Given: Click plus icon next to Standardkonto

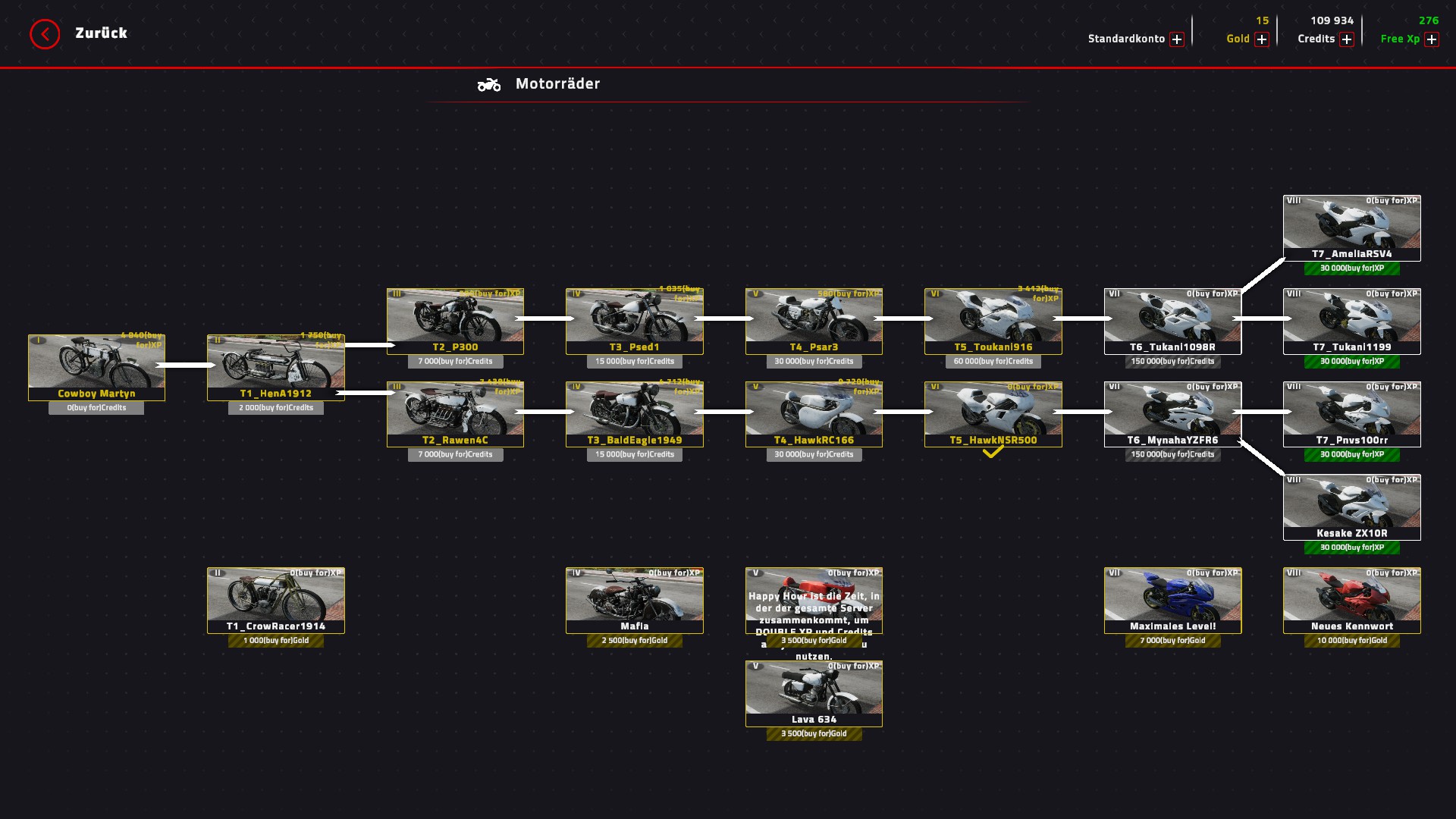Looking at the screenshot, I should (x=1177, y=39).
